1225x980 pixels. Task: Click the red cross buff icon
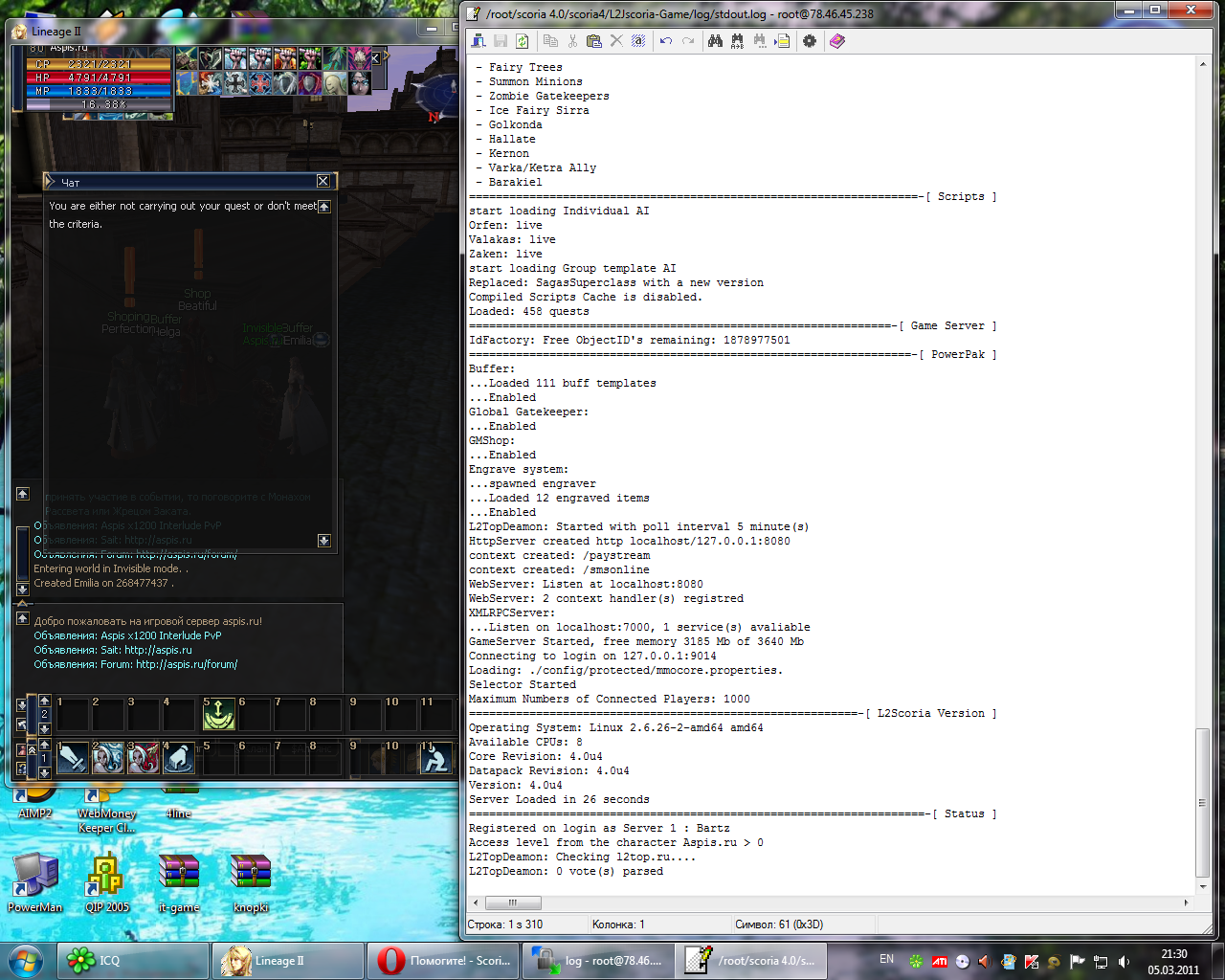click(260, 83)
